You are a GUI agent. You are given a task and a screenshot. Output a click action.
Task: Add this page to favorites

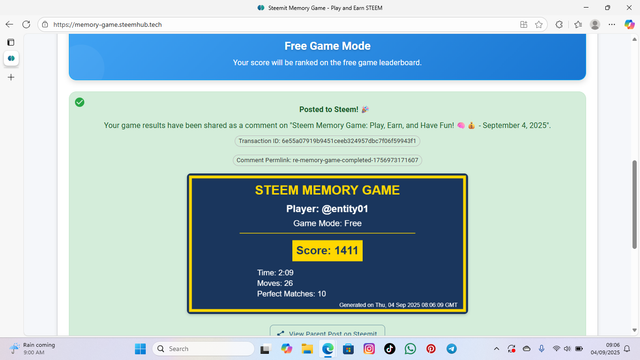click(x=539, y=24)
